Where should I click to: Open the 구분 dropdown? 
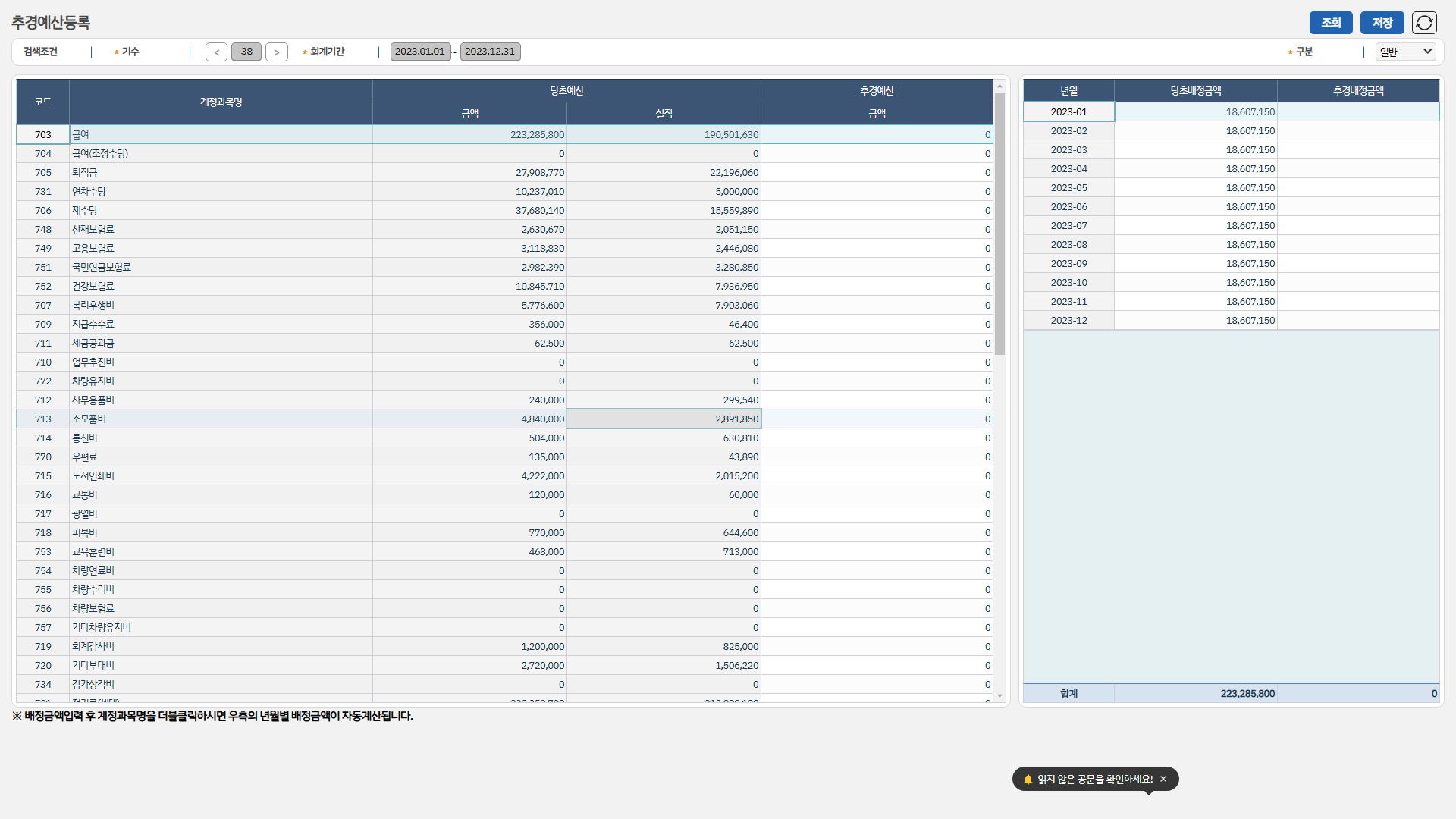tap(1405, 52)
